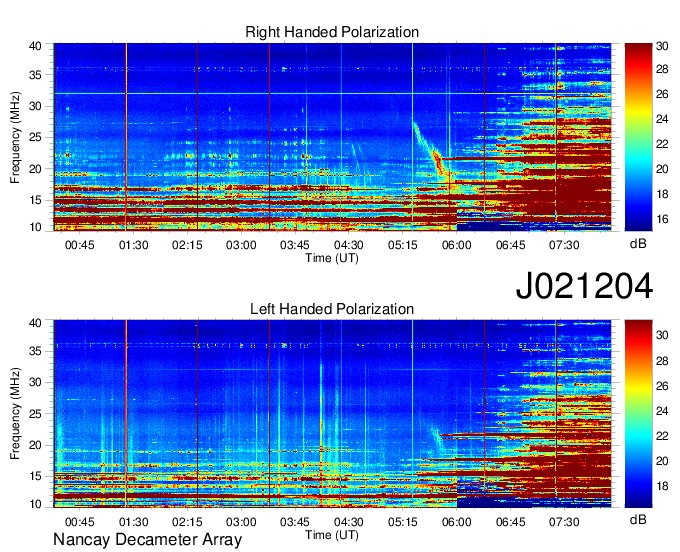Click the drifting red burst in the right-handed spectrogram
This screenshot has width=680, height=552.
click(x=438, y=163)
